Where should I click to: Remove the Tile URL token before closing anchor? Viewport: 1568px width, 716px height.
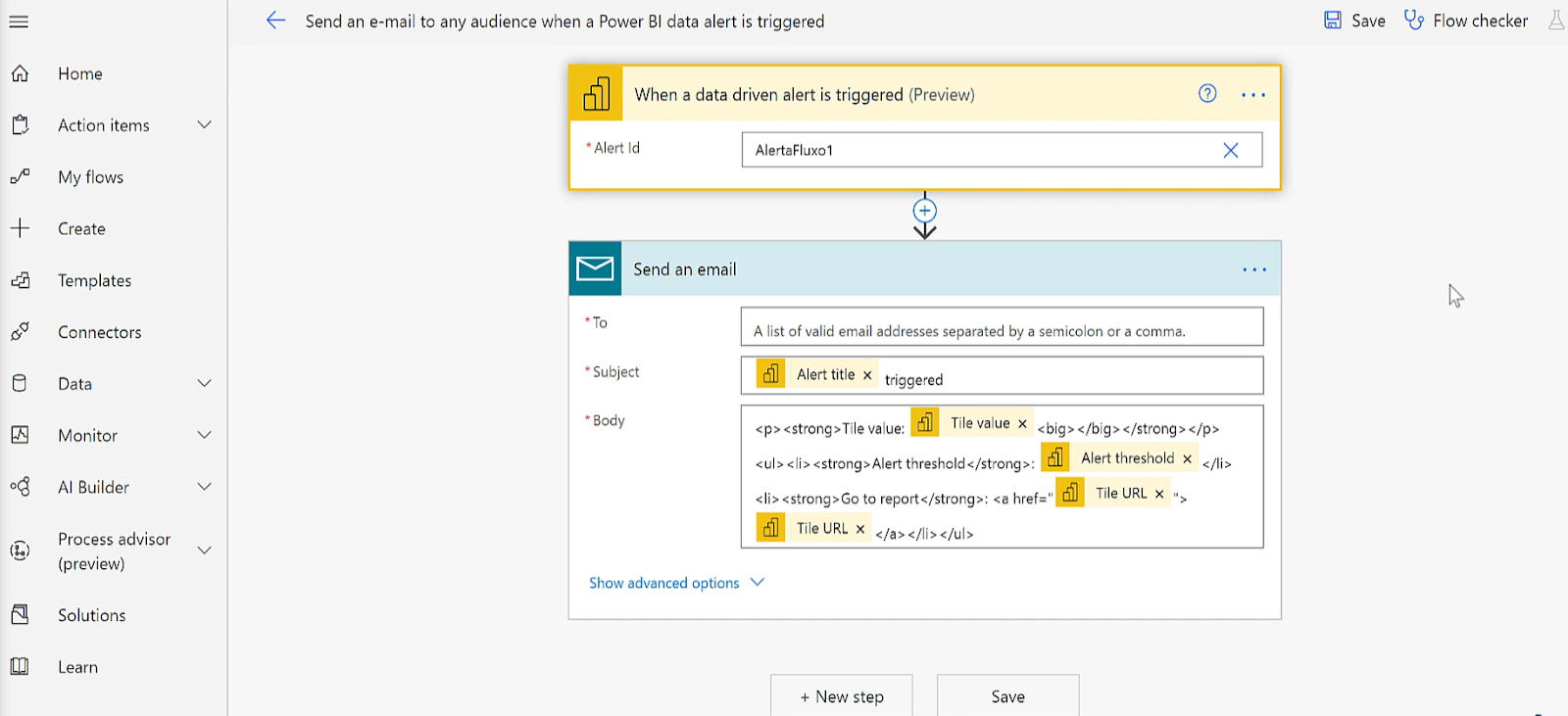[860, 529]
